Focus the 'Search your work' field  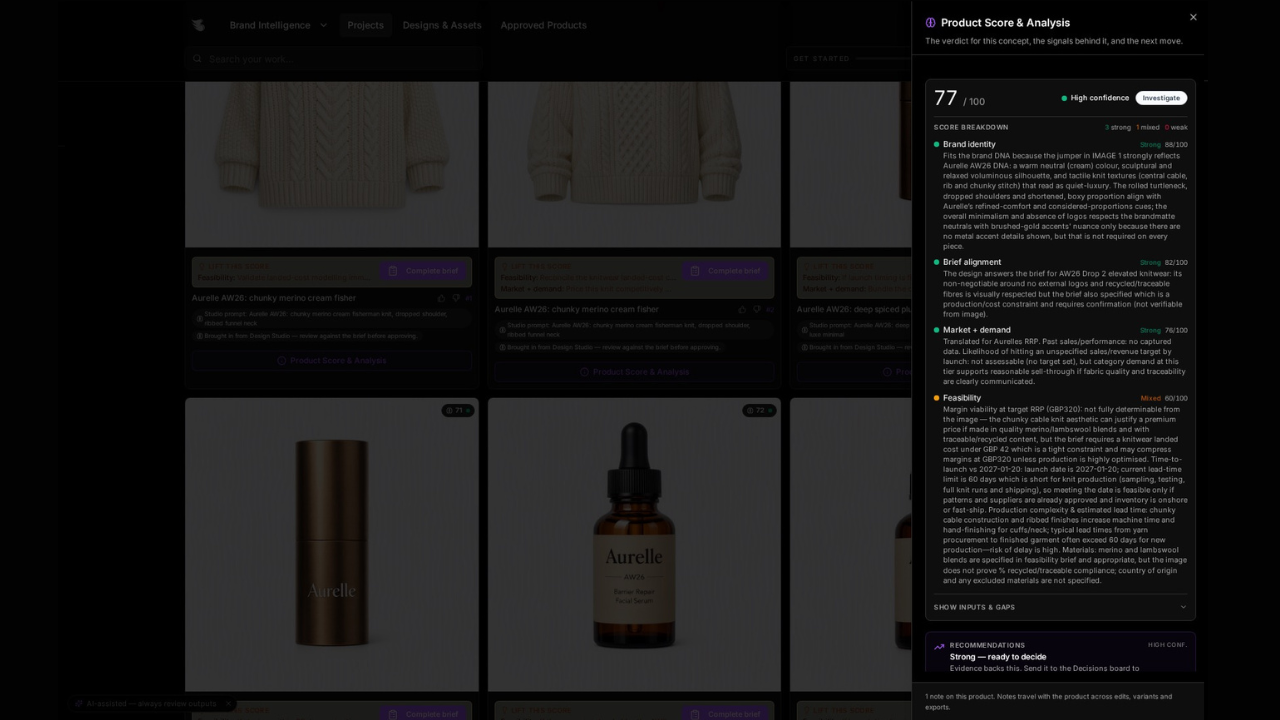click(334, 59)
